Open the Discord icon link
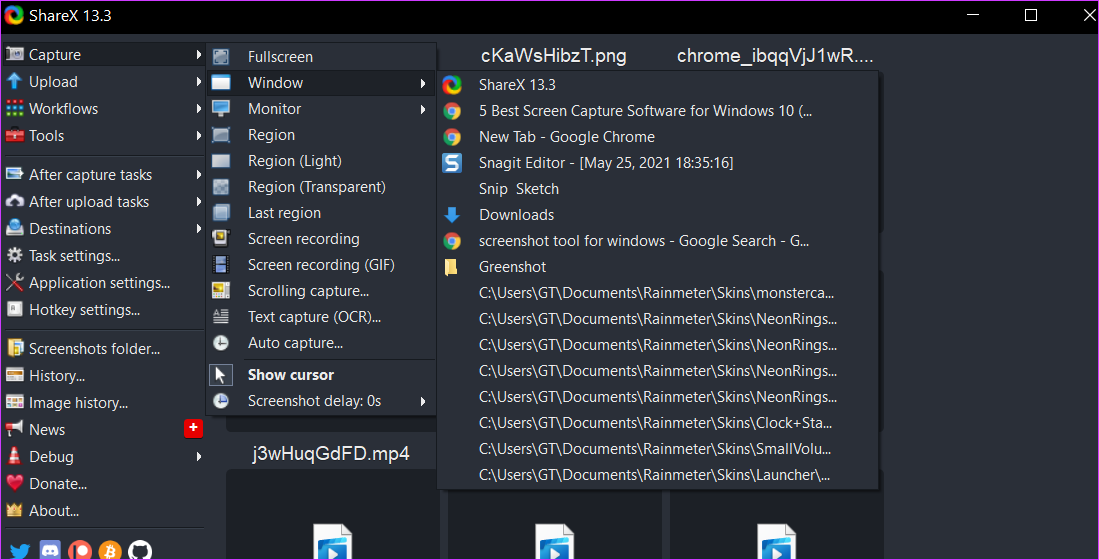1099x560 pixels. click(50, 551)
